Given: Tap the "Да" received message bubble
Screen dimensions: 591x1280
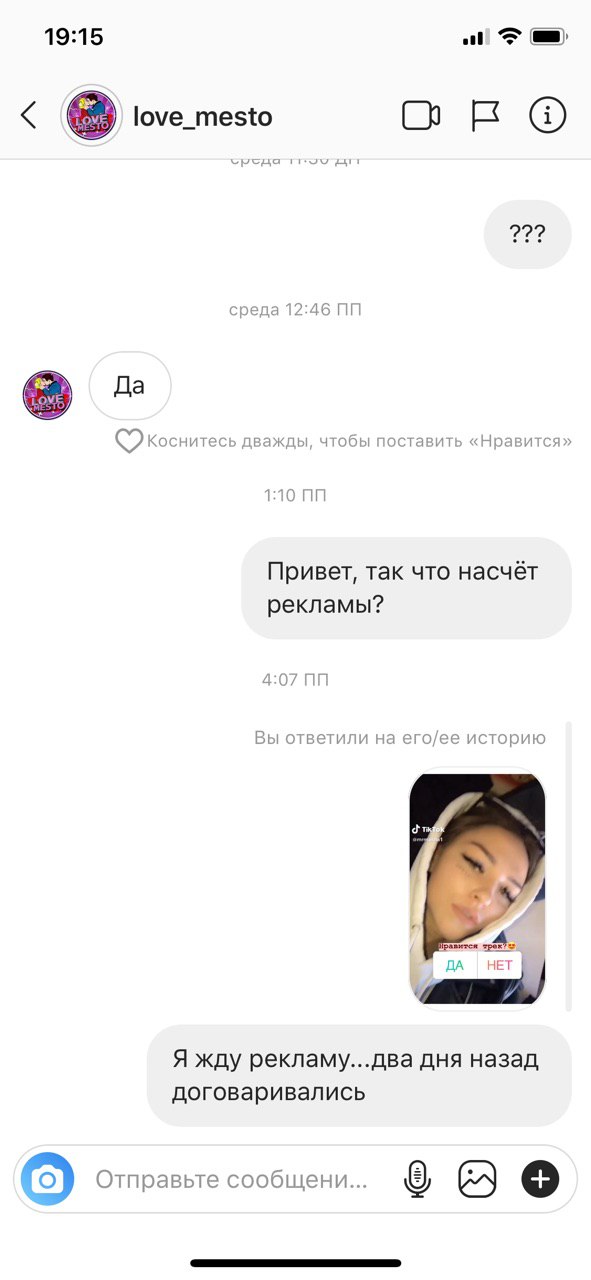Looking at the screenshot, I should tap(130, 385).
